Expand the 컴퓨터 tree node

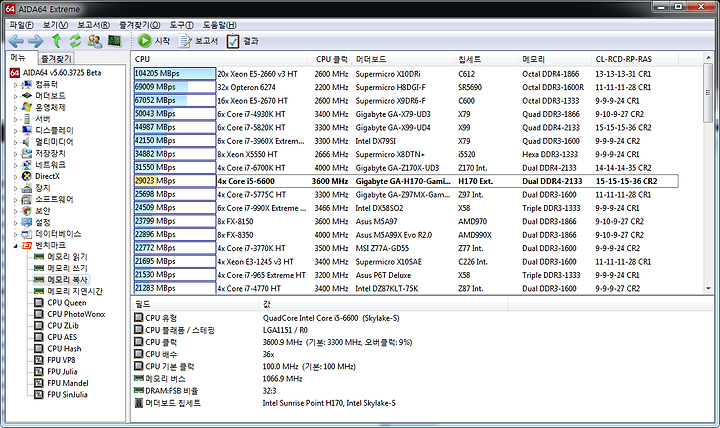point(15,85)
